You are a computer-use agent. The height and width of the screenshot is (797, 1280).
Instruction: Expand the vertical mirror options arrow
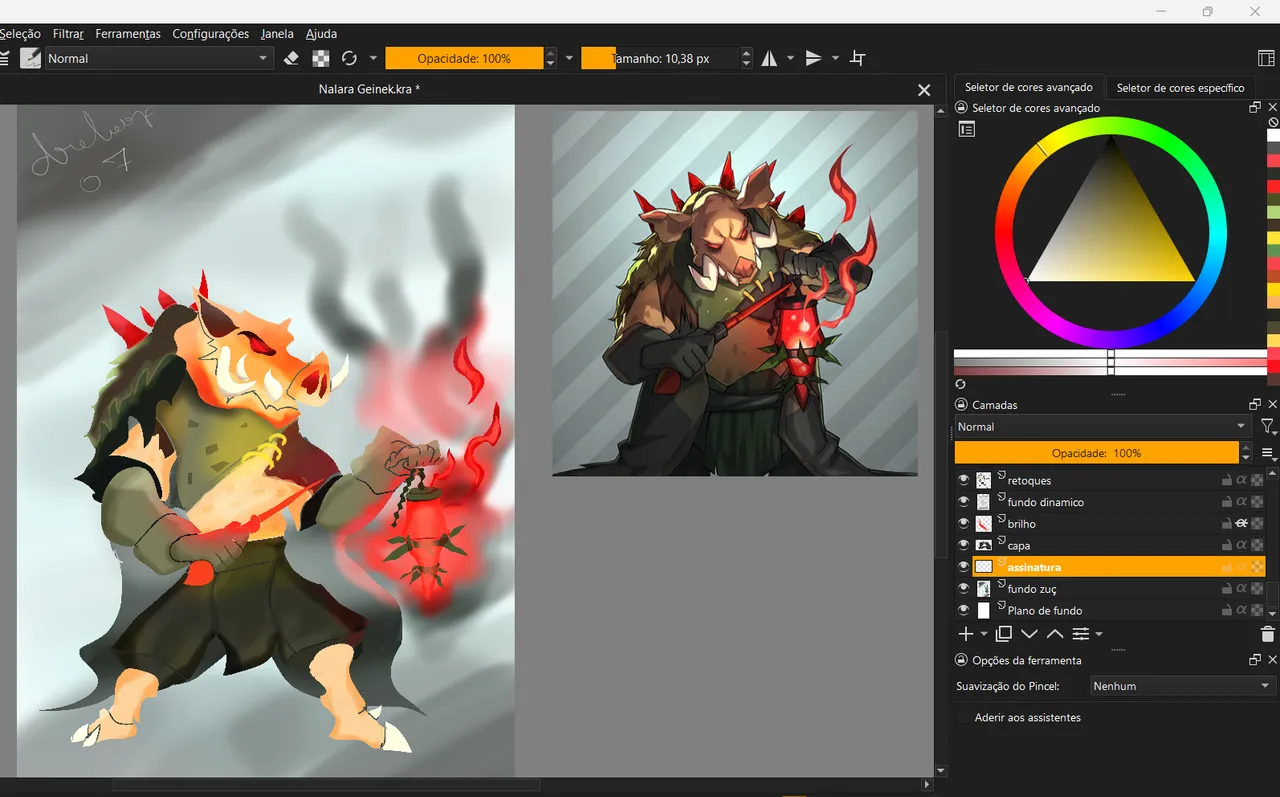point(835,59)
